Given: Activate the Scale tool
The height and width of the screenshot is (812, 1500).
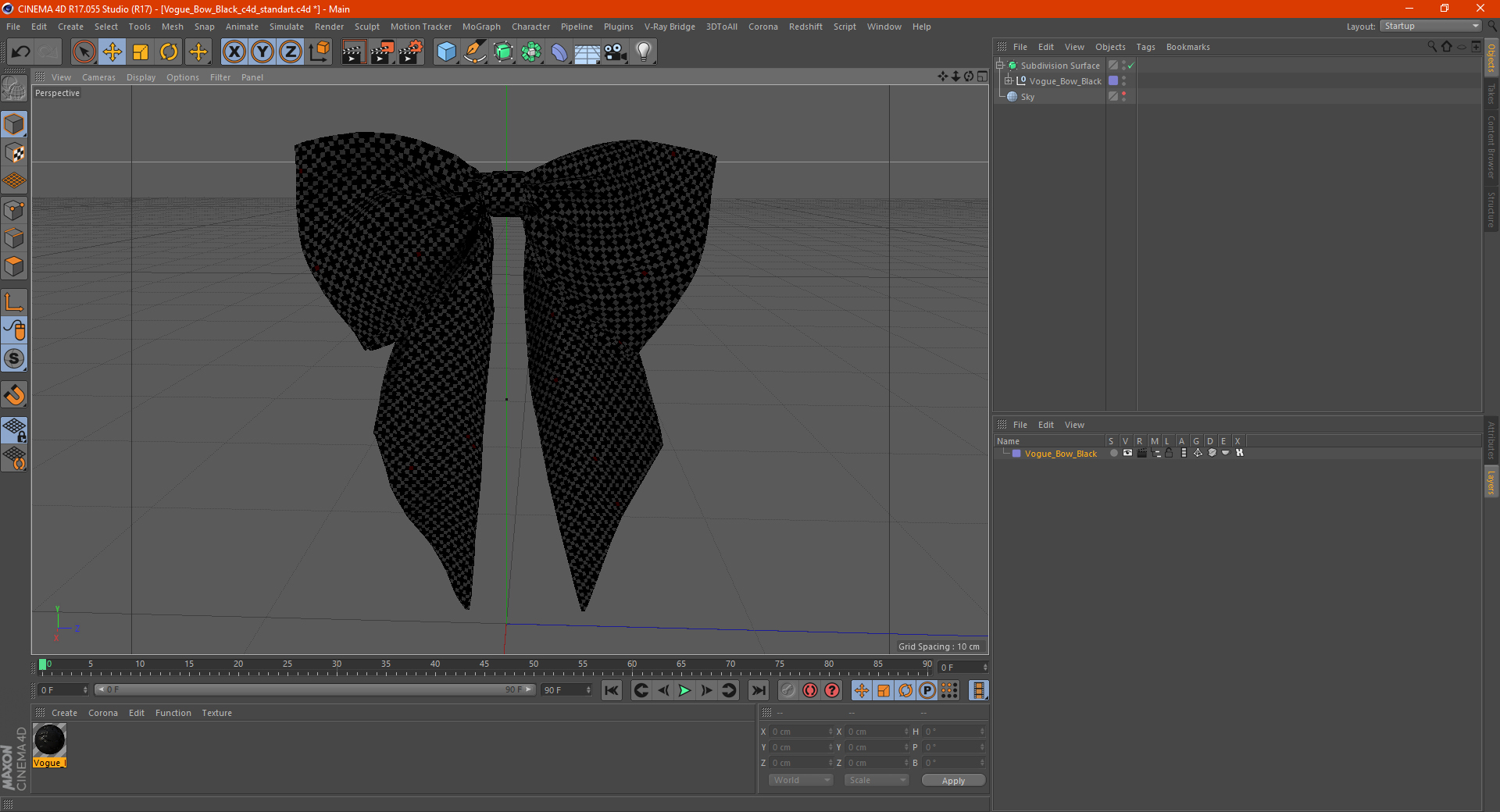Looking at the screenshot, I should tap(141, 52).
